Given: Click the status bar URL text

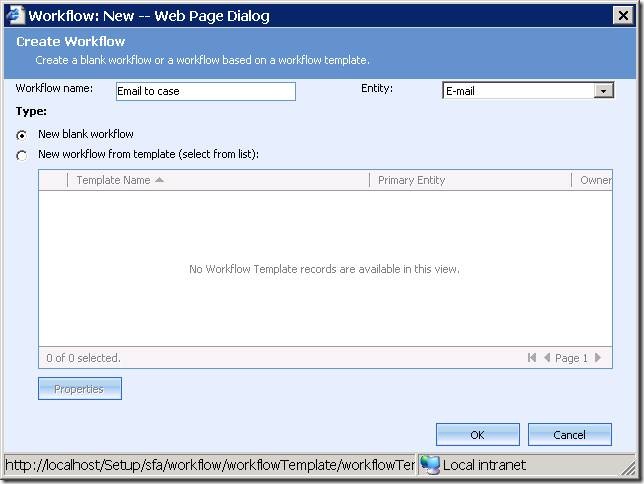Looking at the screenshot, I should (x=210, y=465).
